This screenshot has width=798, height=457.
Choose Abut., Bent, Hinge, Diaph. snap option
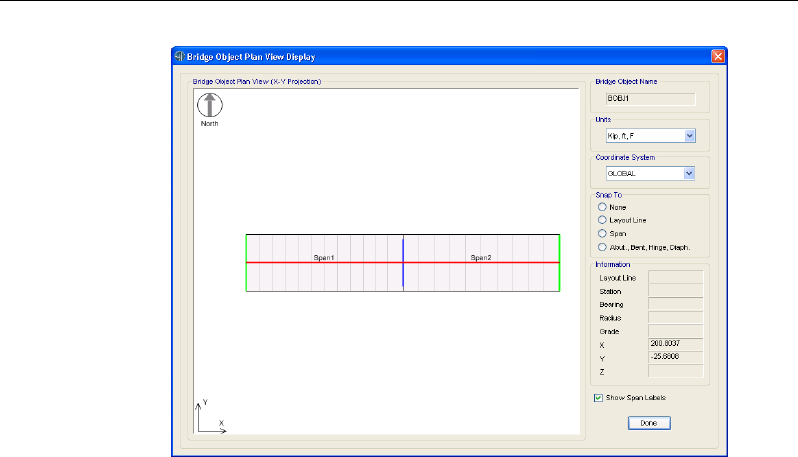[602, 245]
